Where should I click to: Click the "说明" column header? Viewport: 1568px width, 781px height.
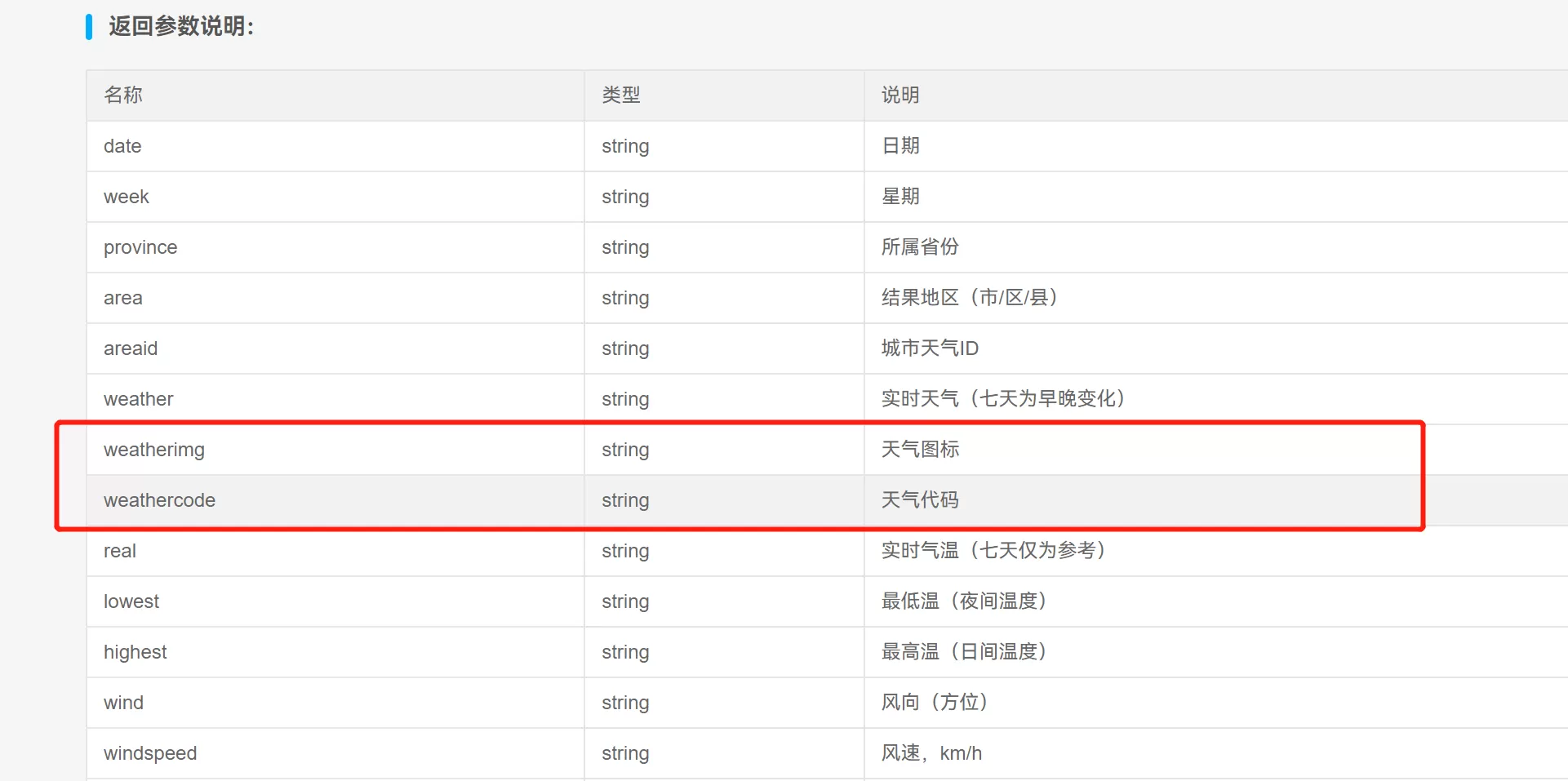pos(899,95)
